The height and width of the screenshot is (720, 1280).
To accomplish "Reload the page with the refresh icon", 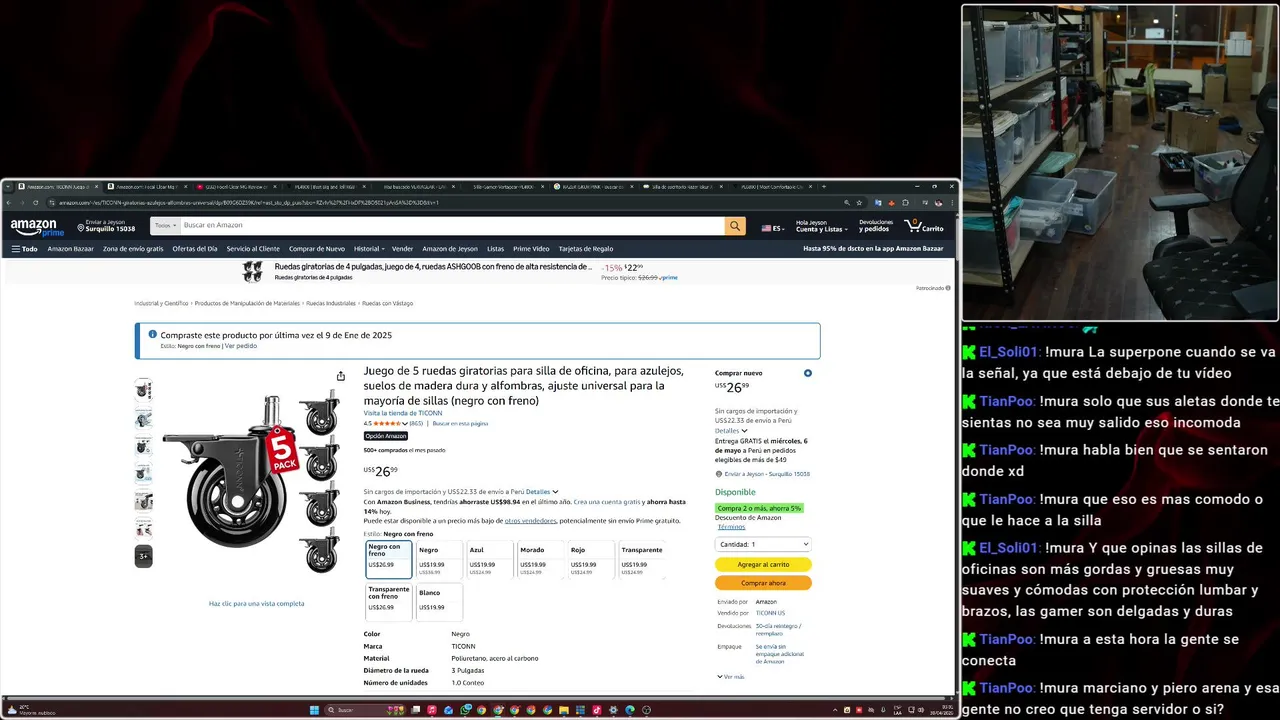I will pyautogui.click(x=35, y=203).
